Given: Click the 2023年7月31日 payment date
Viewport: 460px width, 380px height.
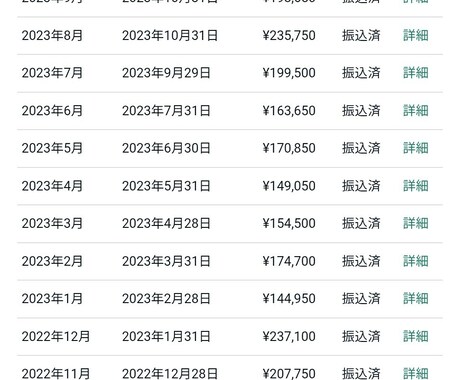Looking at the screenshot, I should pyautogui.click(x=166, y=110).
